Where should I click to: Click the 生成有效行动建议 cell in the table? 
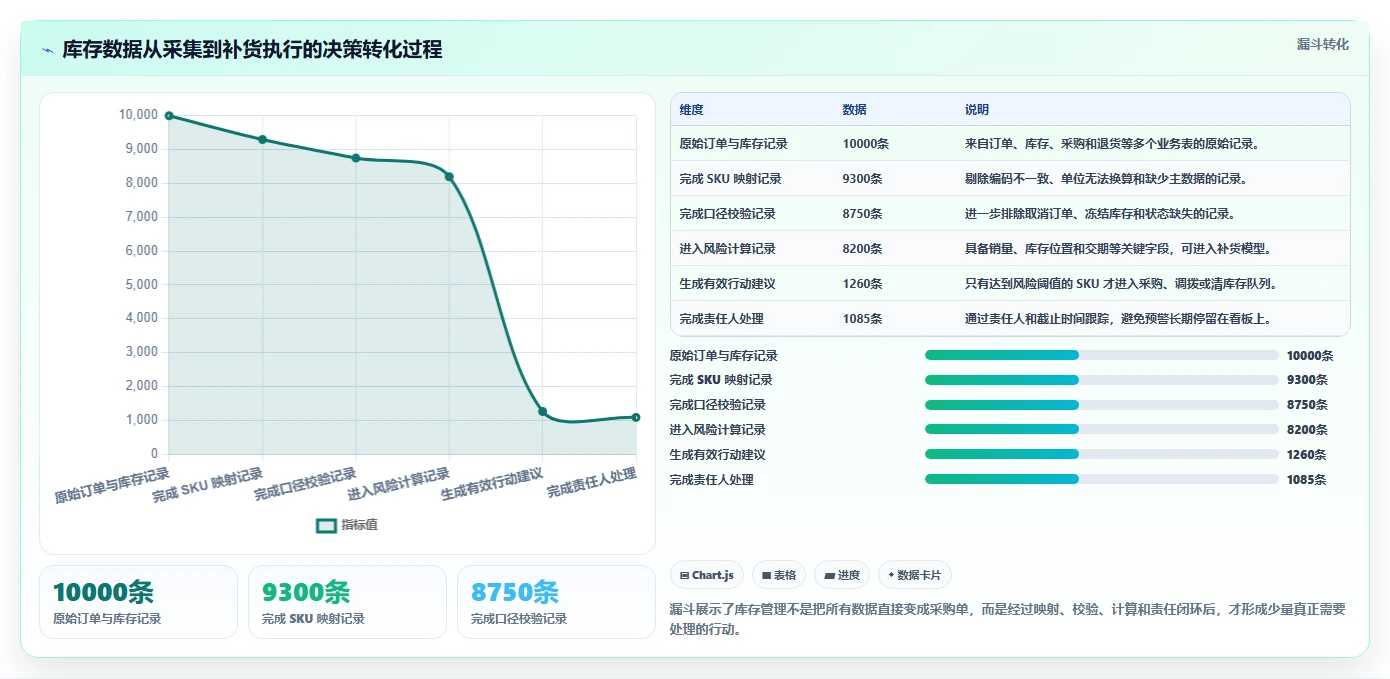tap(727, 284)
